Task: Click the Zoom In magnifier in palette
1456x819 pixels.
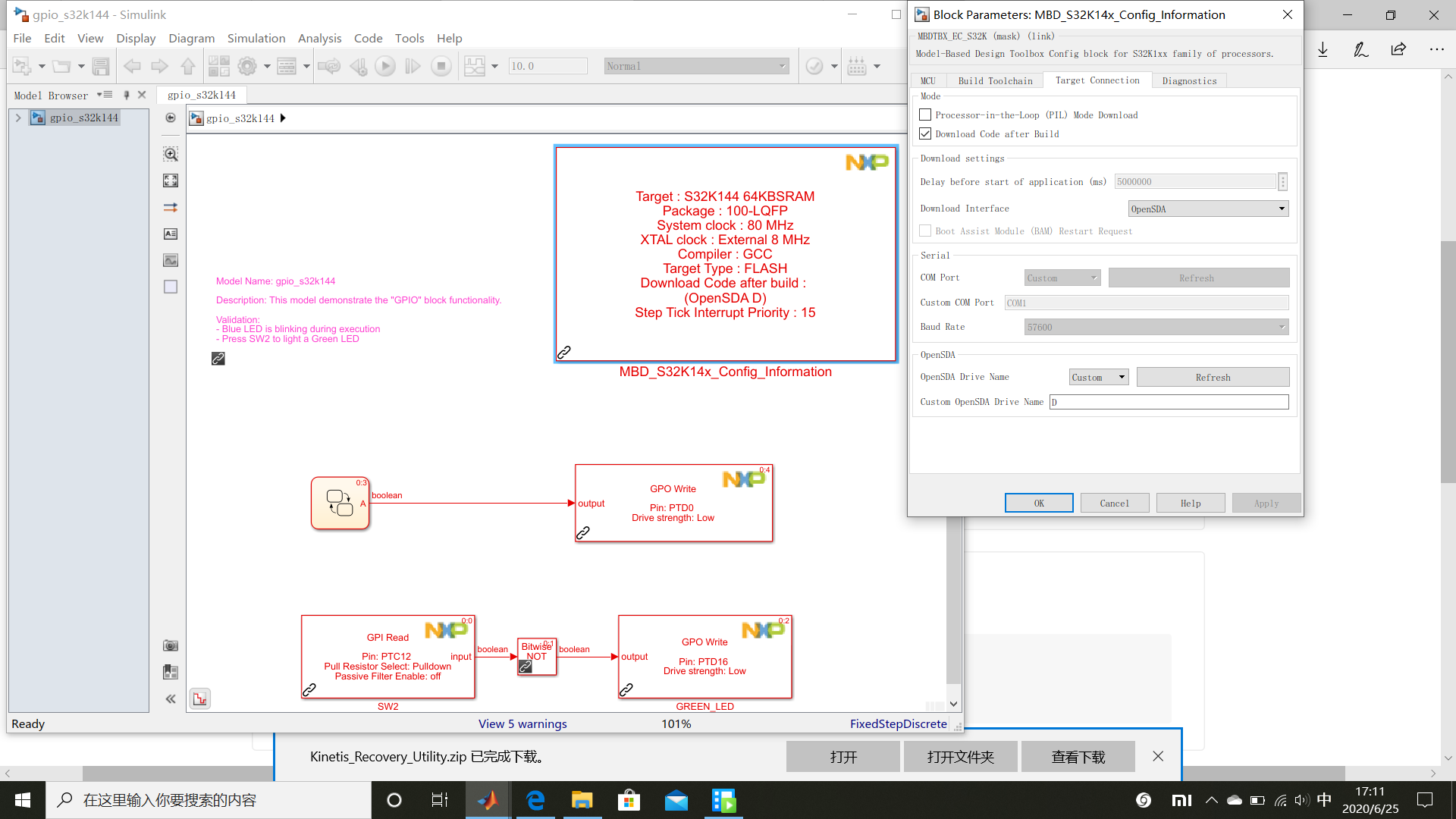Action: (171, 155)
